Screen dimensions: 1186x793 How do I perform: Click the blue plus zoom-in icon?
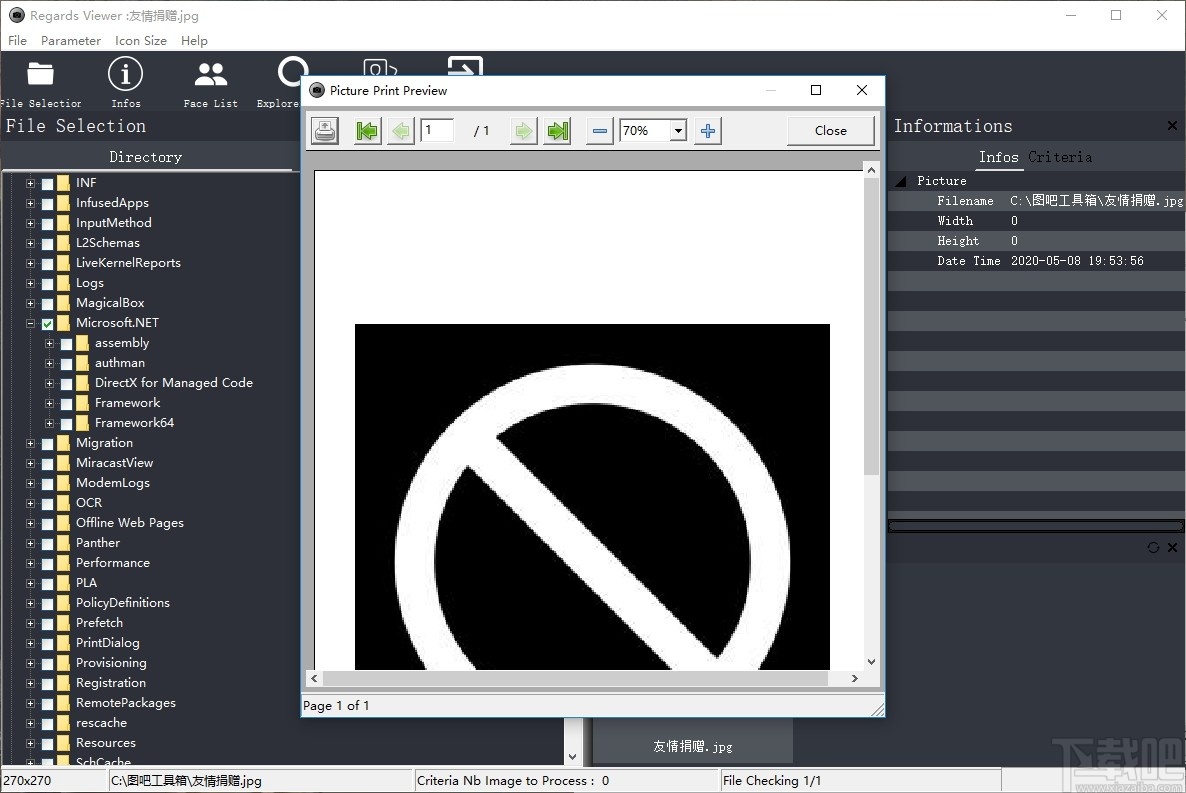coord(707,130)
